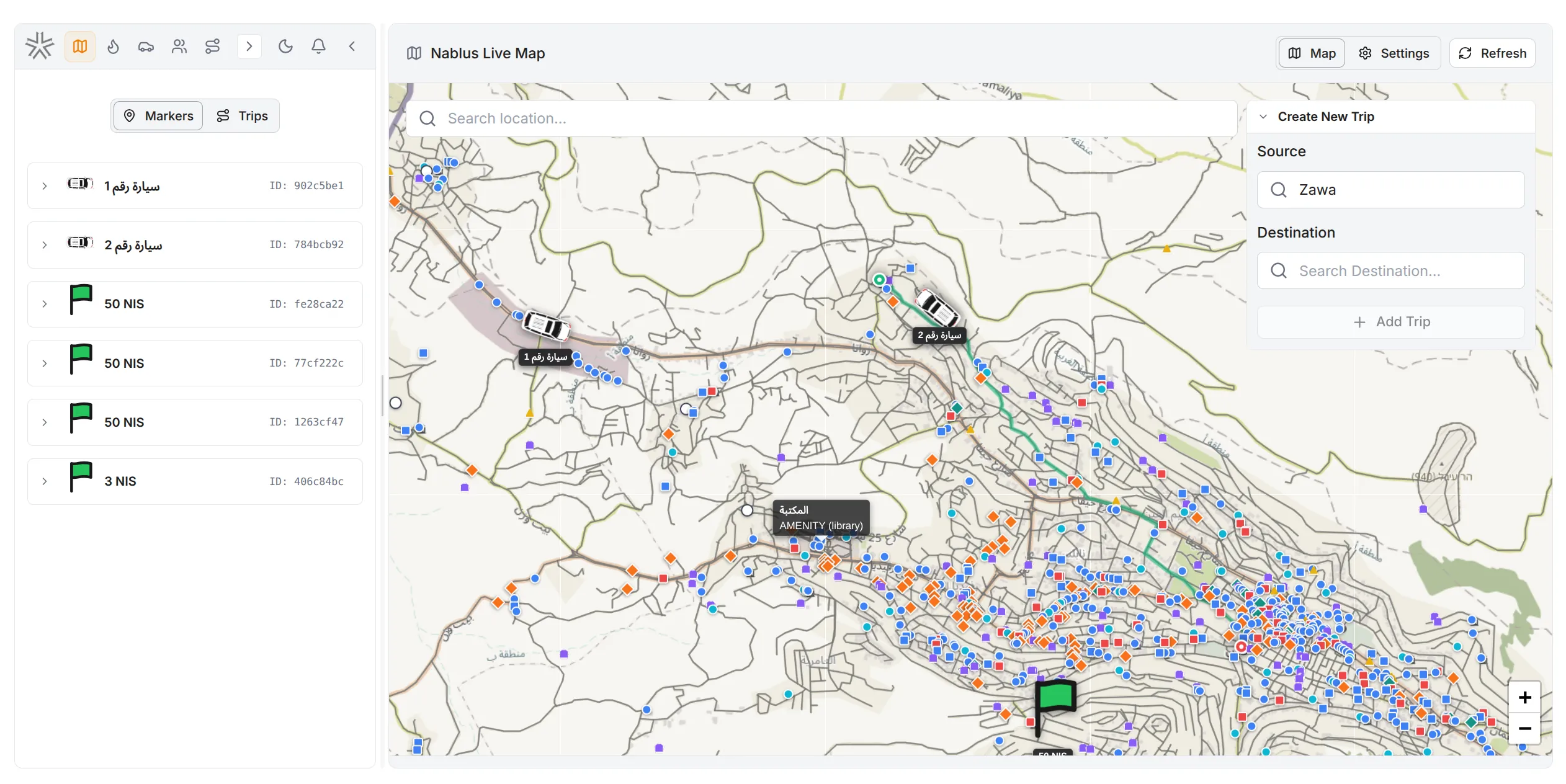Select ID: 784bcb92 text

tap(306, 244)
